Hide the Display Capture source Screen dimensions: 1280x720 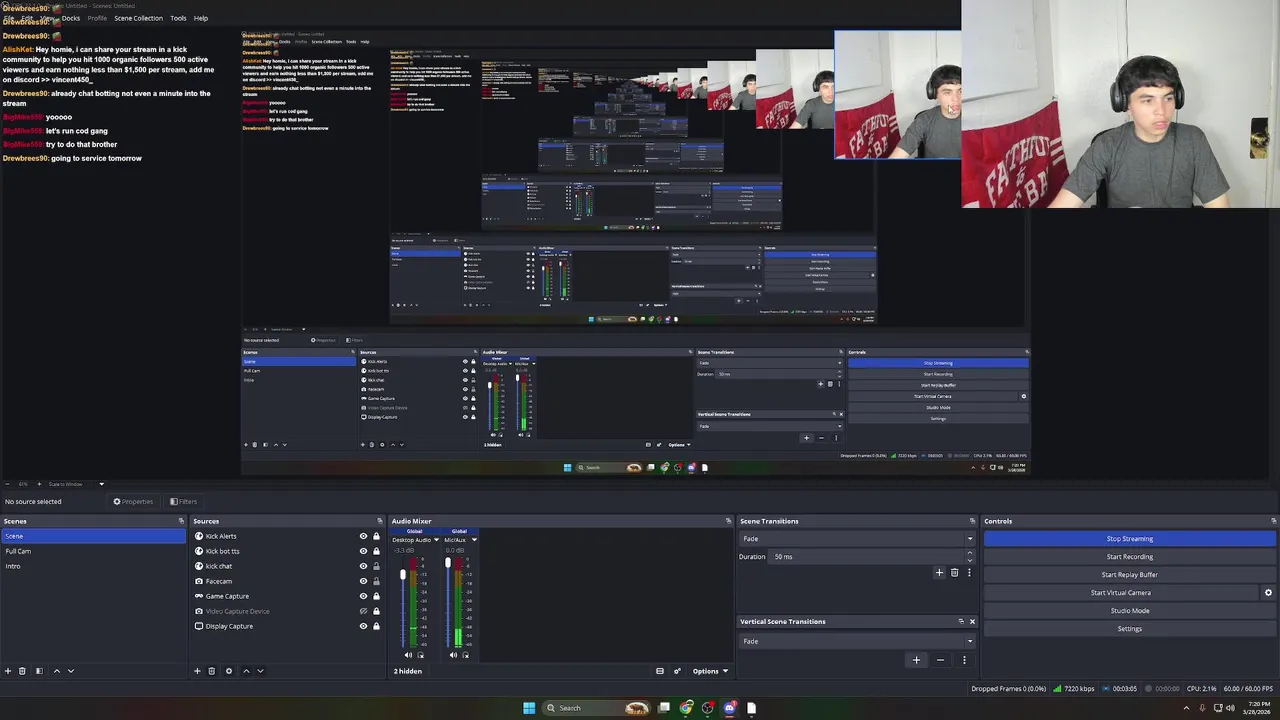[x=363, y=626]
